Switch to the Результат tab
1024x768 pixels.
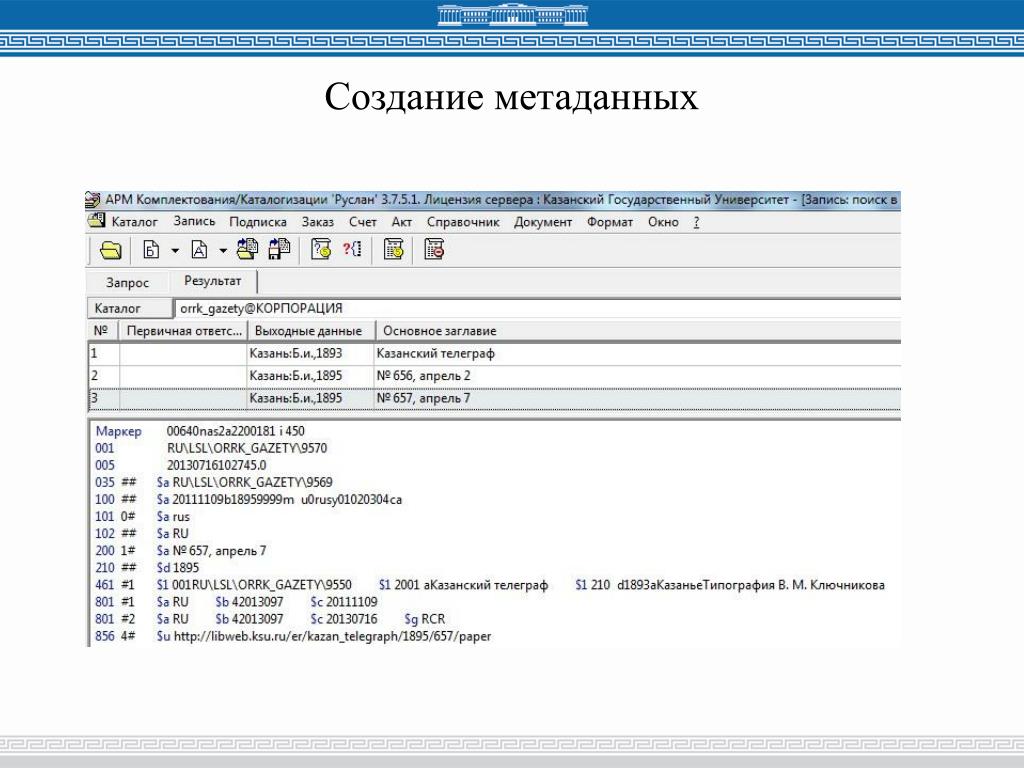(x=212, y=282)
